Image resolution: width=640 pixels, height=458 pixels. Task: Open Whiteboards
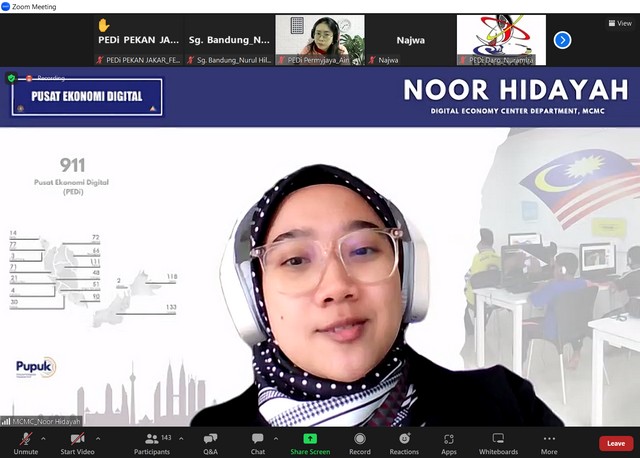point(498,441)
